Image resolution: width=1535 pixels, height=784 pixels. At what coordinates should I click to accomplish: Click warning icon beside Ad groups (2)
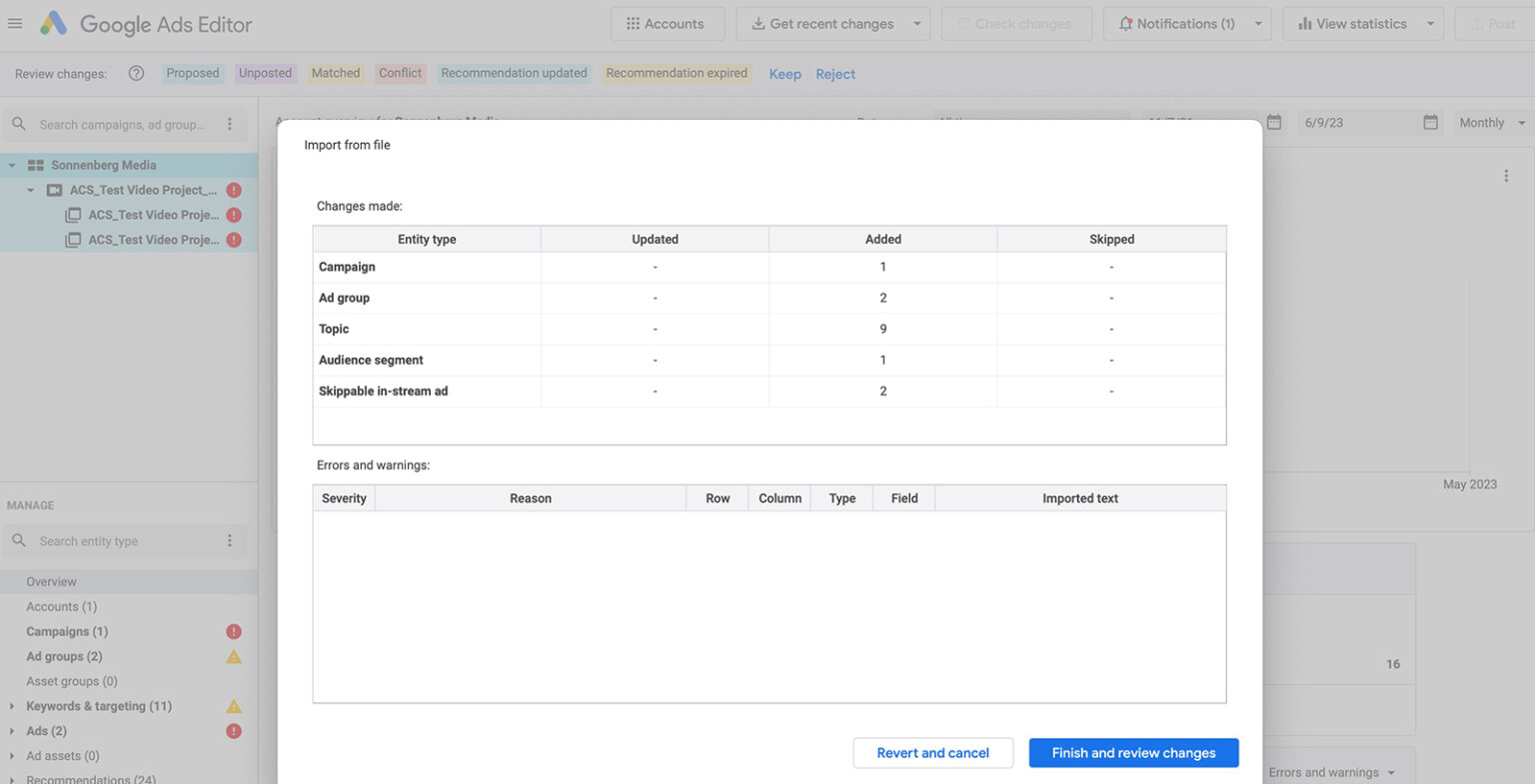(234, 656)
